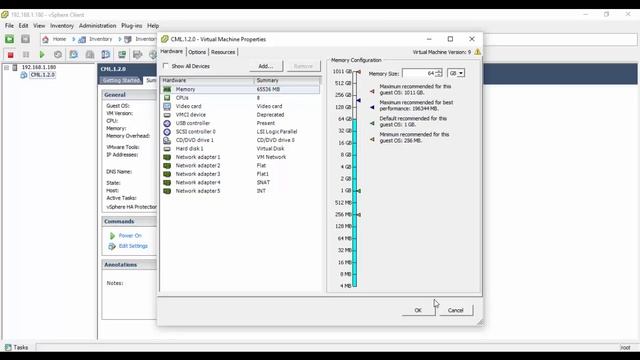
Task: Collapse the 192.168.1.180 tree node
Action: pos(7,67)
